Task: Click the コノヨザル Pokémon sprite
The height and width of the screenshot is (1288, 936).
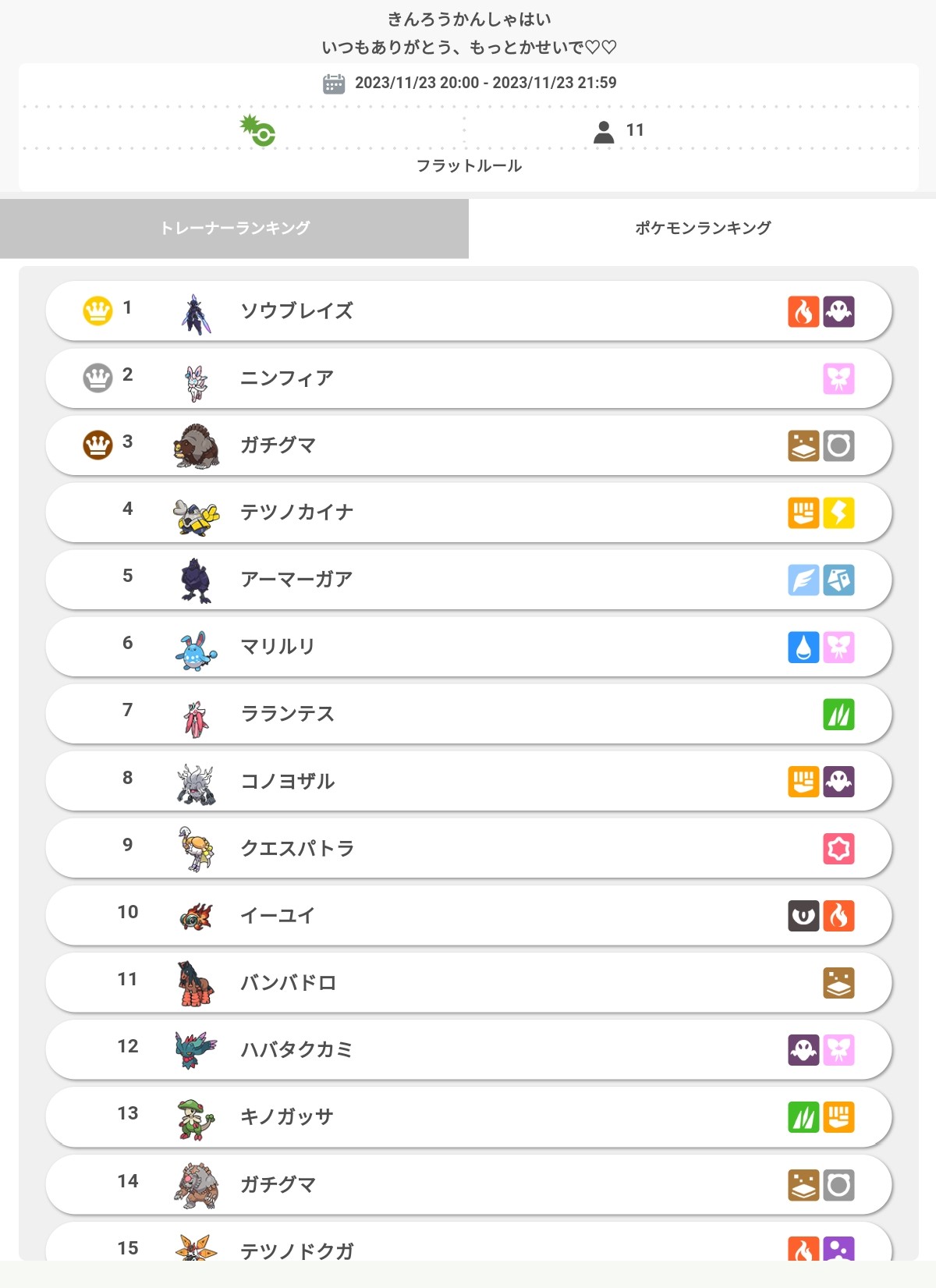Action: click(195, 782)
